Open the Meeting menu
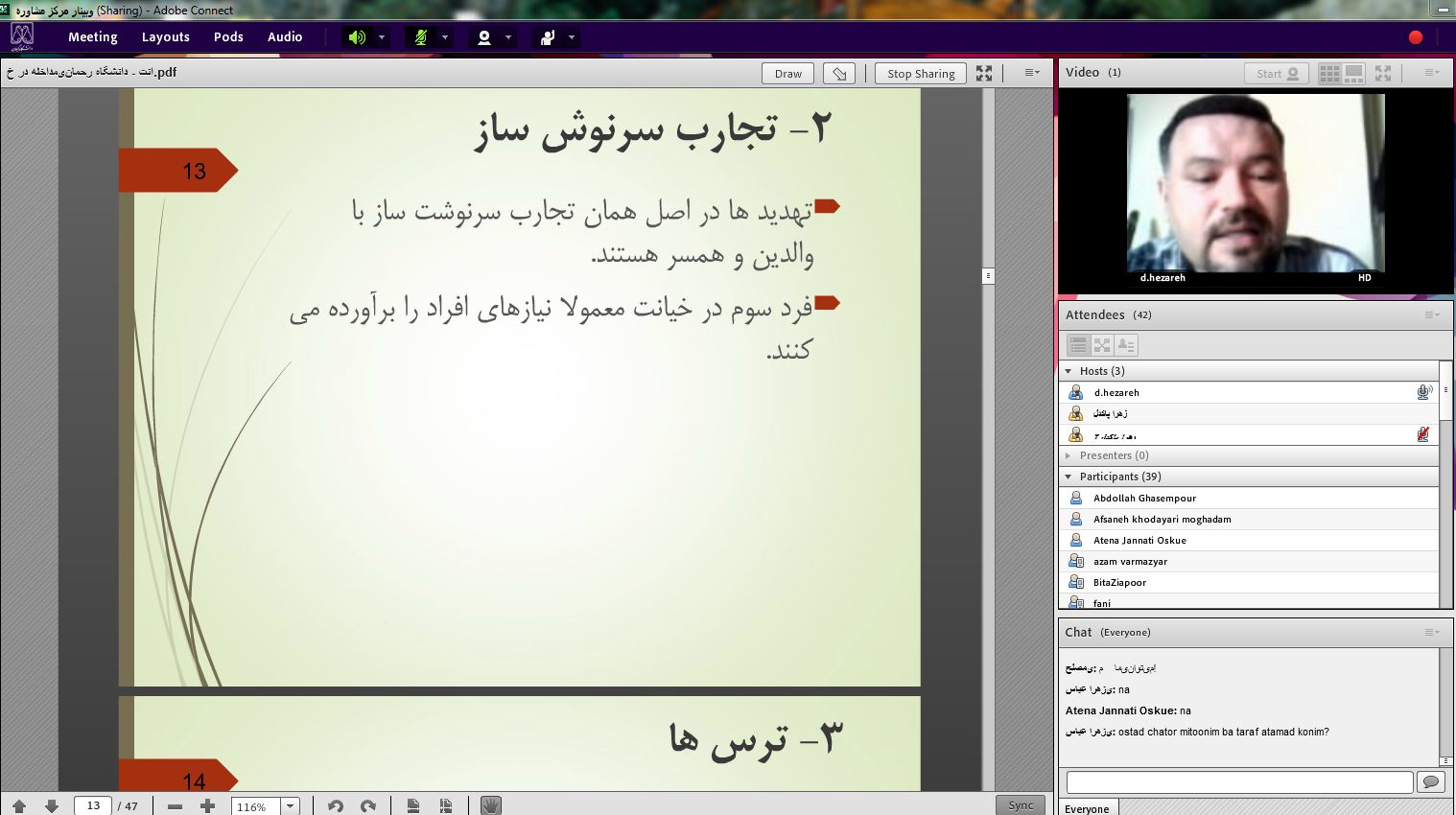Screen dimensions: 1456x815 point(92,37)
